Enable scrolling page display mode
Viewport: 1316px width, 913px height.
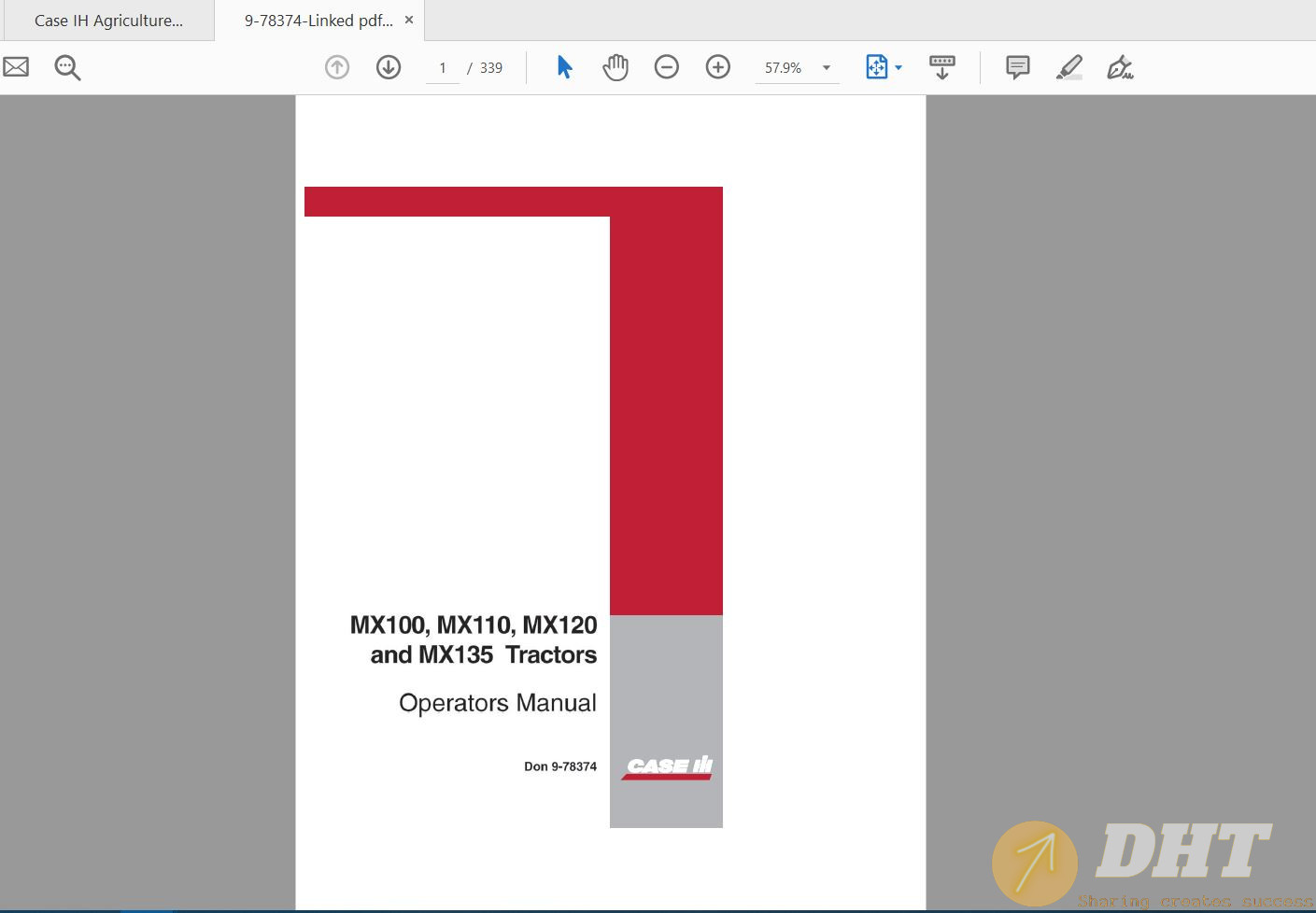coord(941,66)
